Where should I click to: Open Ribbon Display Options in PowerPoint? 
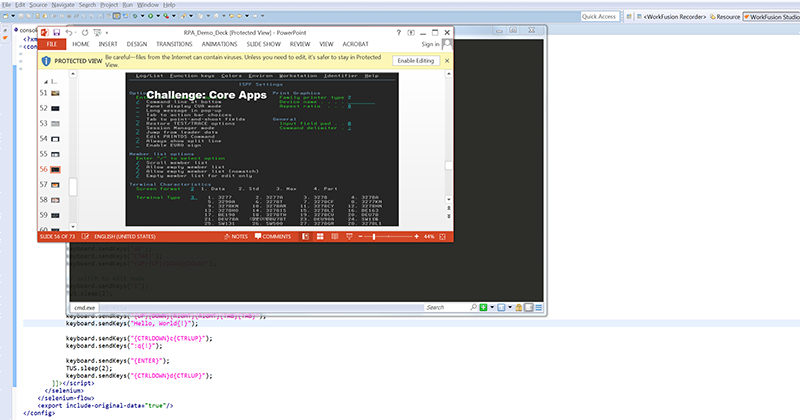tap(411, 33)
